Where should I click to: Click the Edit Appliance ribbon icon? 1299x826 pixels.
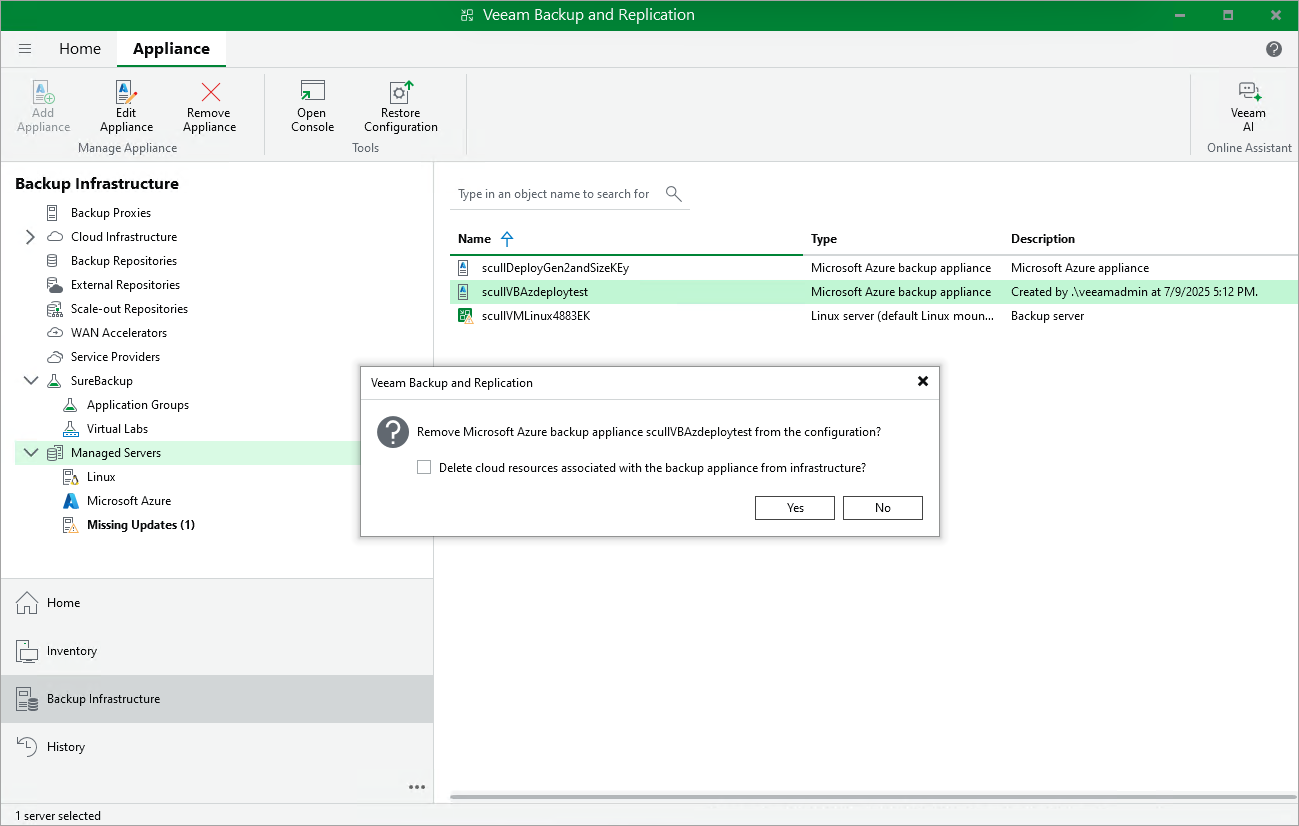126,93
